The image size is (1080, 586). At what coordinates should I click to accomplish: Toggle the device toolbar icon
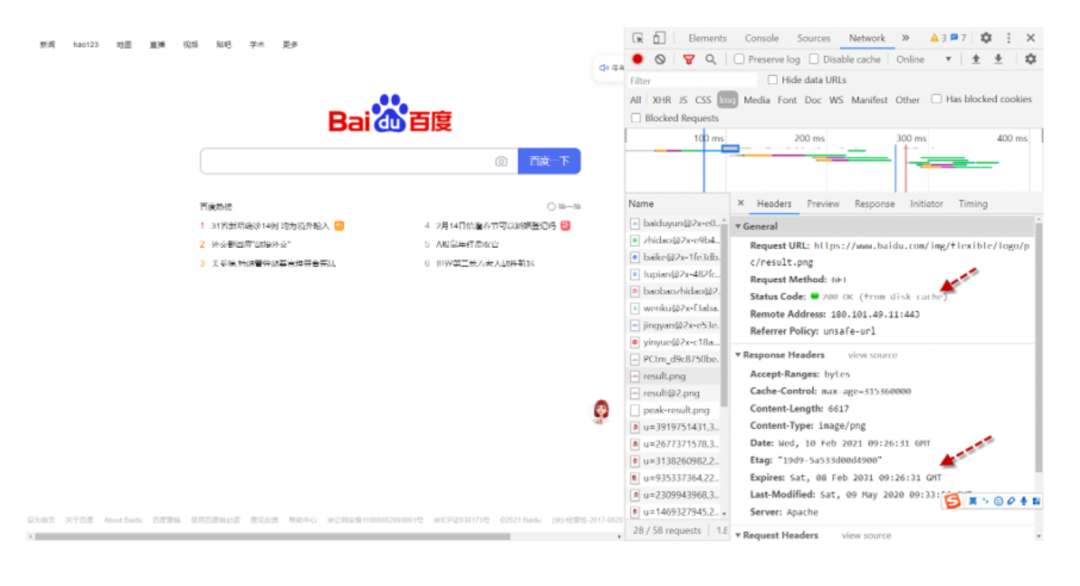pyautogui.click(x=659, y=37)
